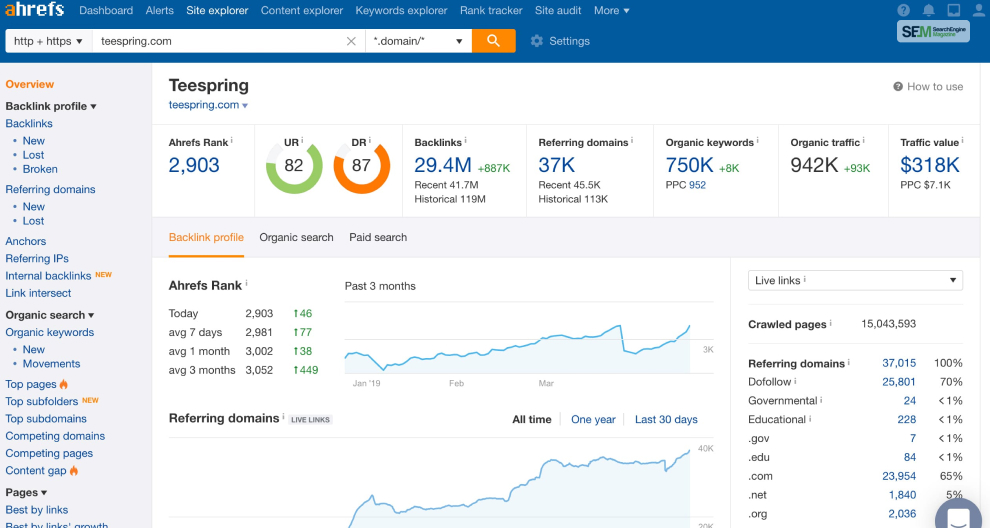This screenshot has width=990, height=528.
Task: Open Best by links page
Action: pos(37,510)
